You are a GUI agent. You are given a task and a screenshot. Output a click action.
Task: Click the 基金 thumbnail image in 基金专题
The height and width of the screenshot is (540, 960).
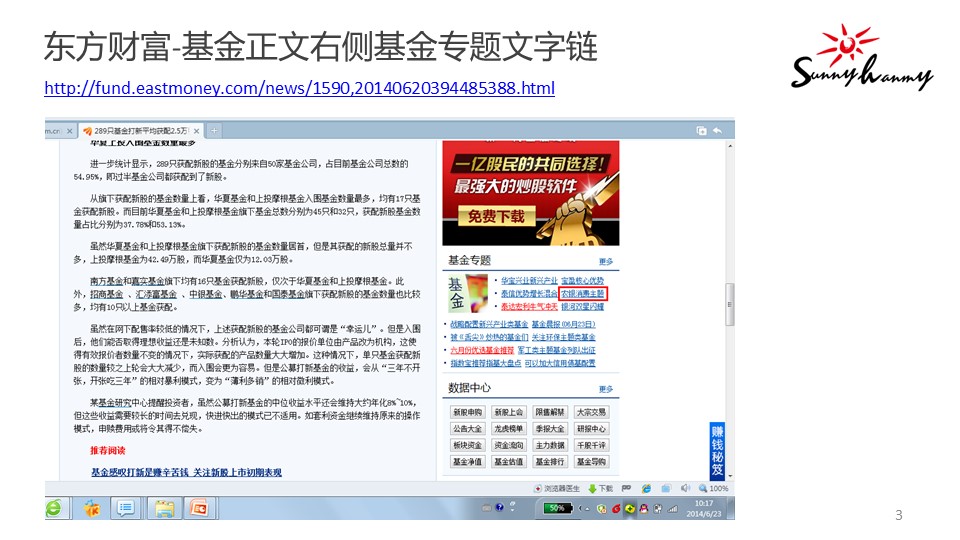pos(468,294)
